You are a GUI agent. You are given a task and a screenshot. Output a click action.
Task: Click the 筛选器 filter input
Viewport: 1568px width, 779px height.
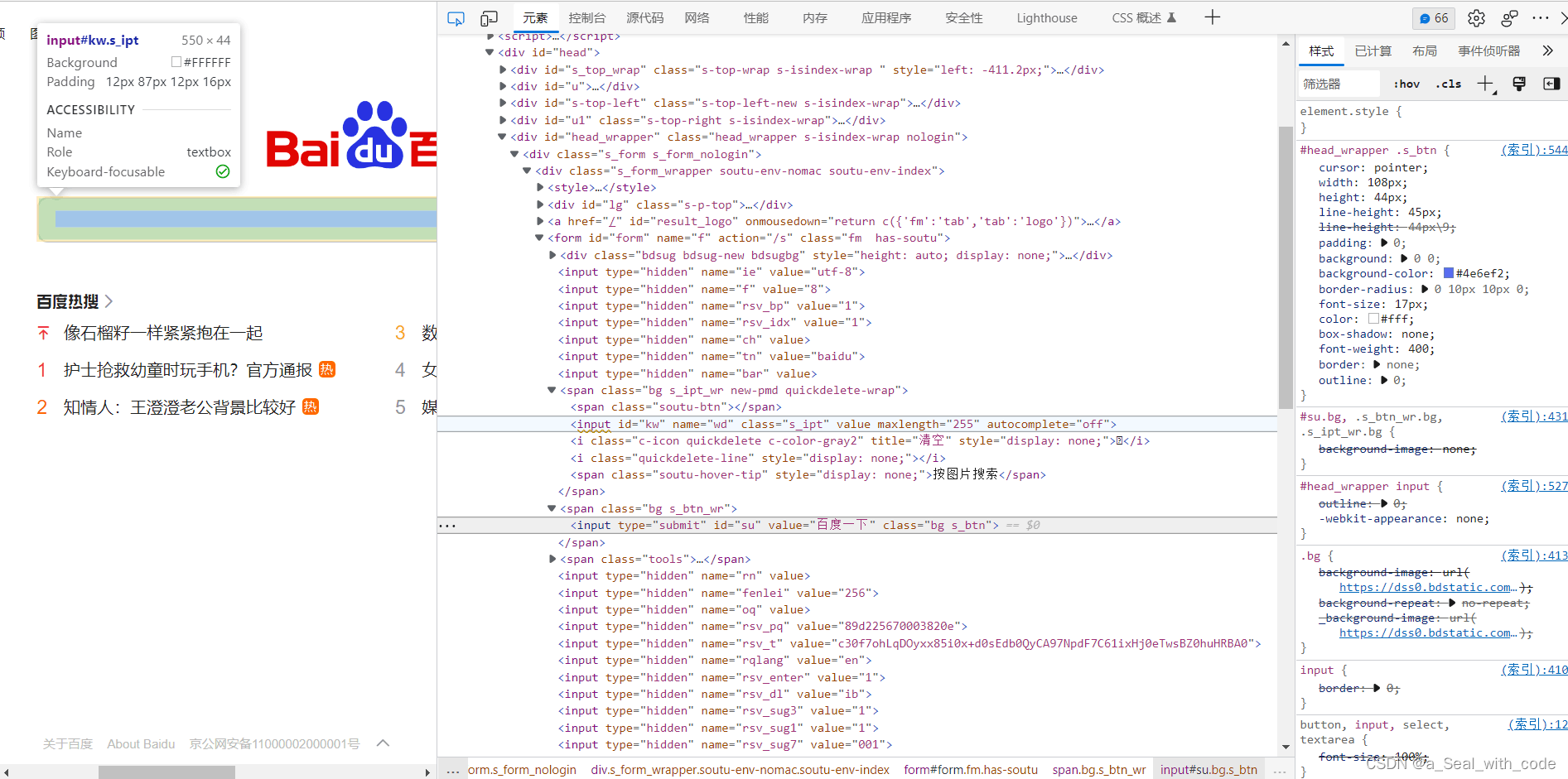[x=1339, y=84]
